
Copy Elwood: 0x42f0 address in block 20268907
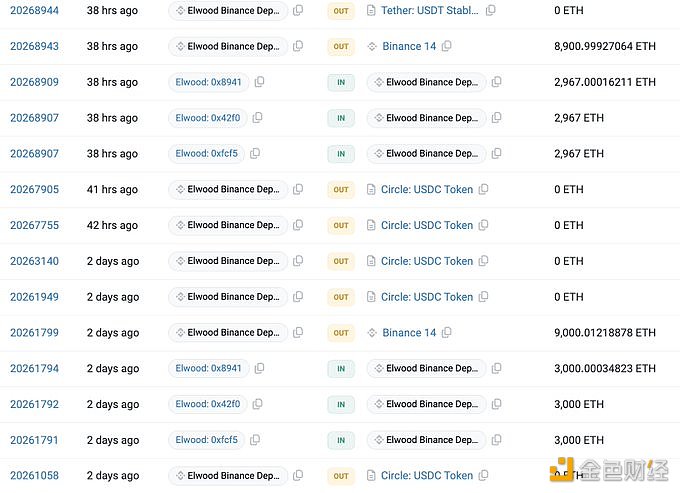click(x=257, y=118)
